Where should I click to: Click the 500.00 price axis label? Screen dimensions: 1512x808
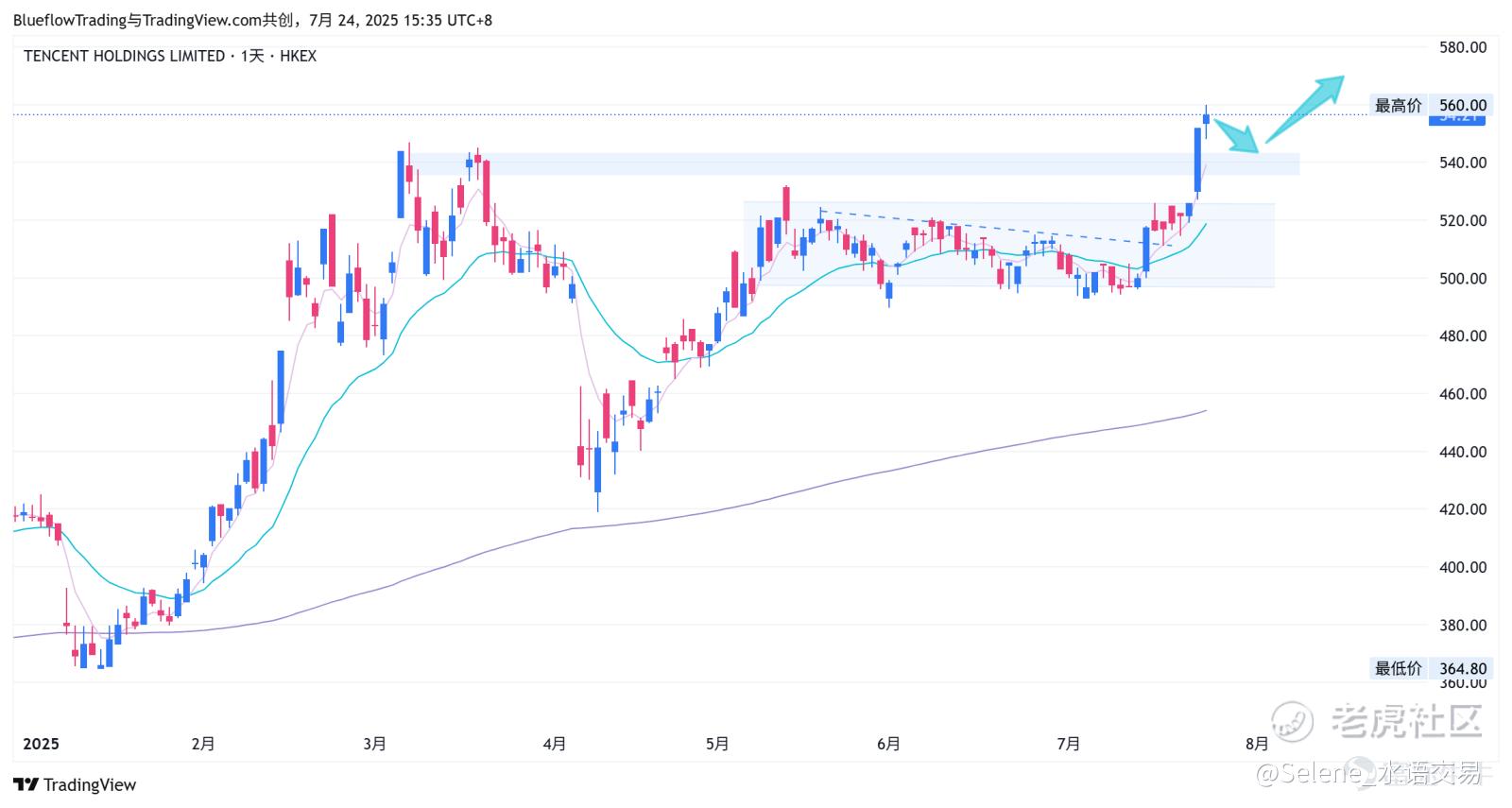pyautogui.click(x=1463, y=278)
